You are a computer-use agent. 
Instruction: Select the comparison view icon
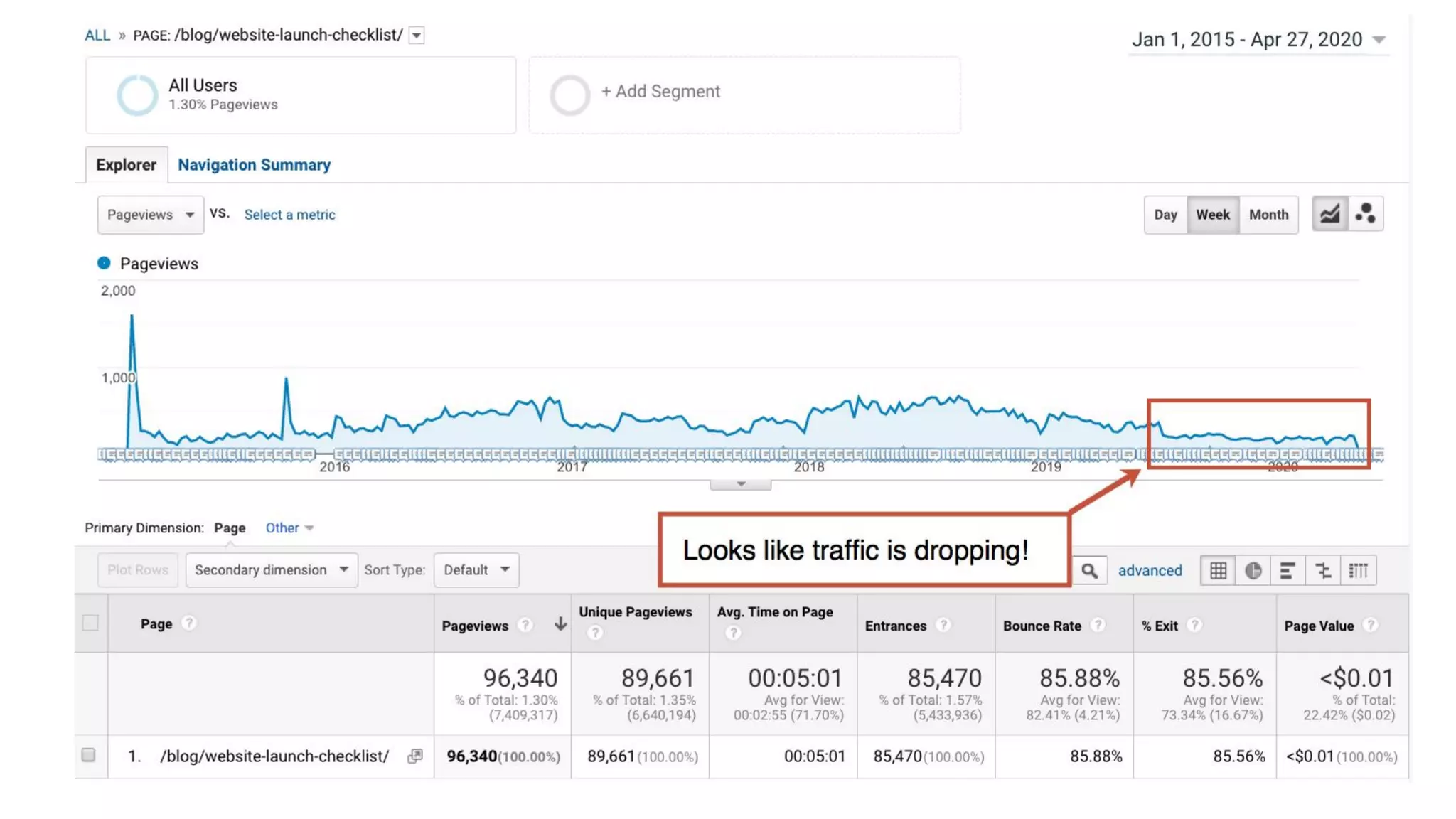(1323, 571)
